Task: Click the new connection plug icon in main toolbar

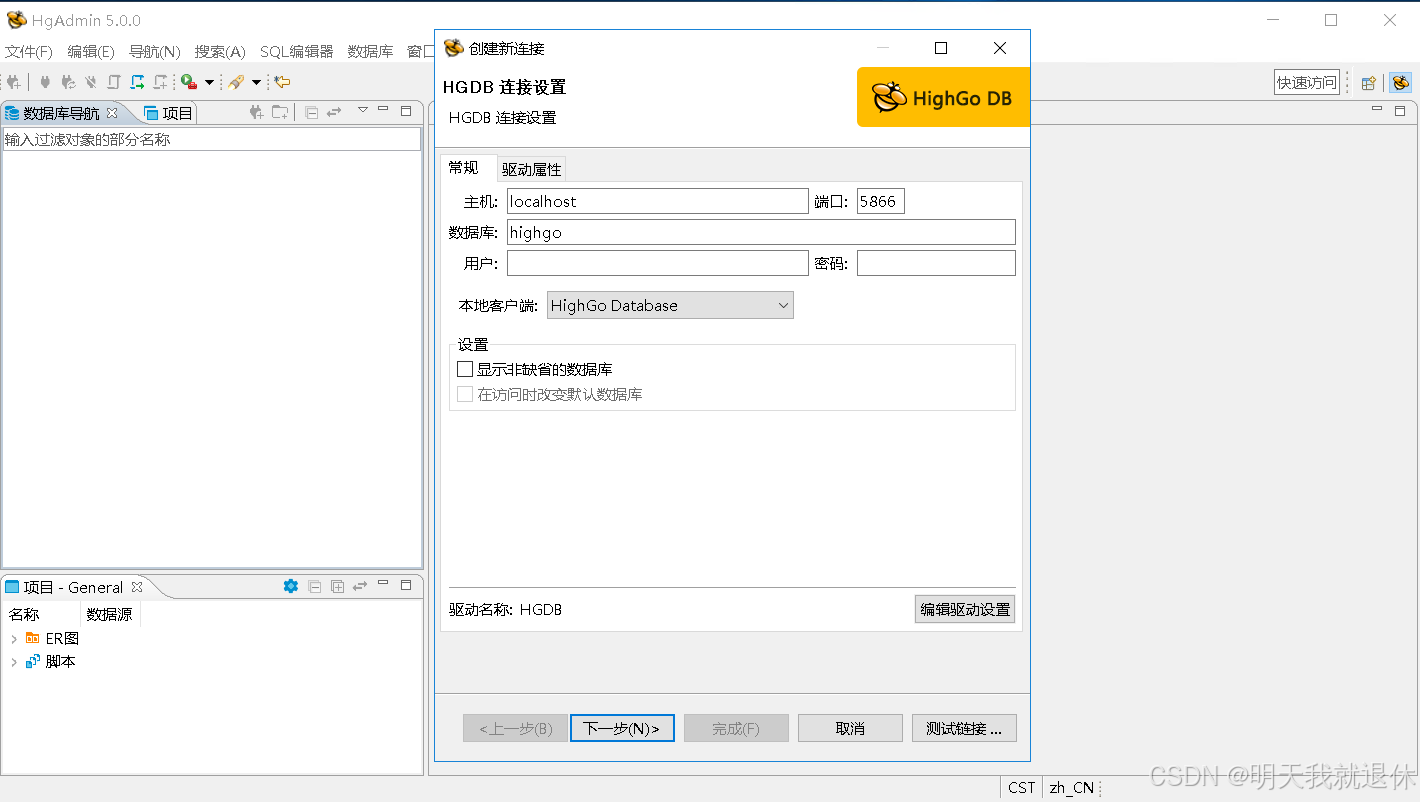Action: tap(14, 82)
